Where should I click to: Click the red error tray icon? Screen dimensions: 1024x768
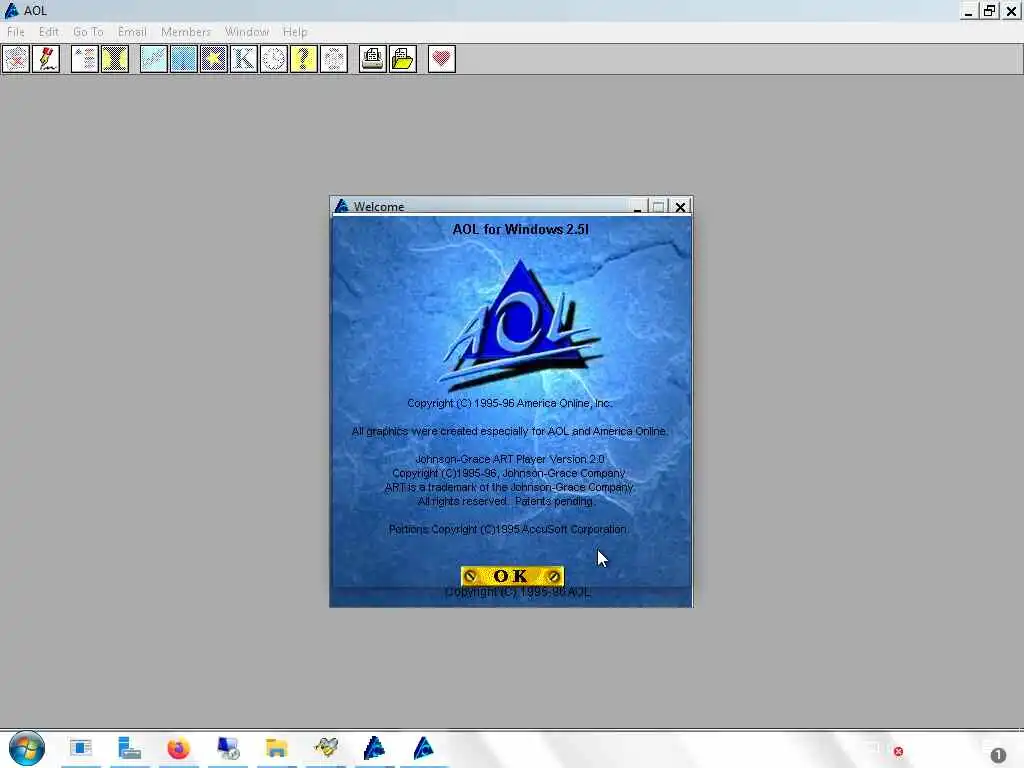coord(899,752)
